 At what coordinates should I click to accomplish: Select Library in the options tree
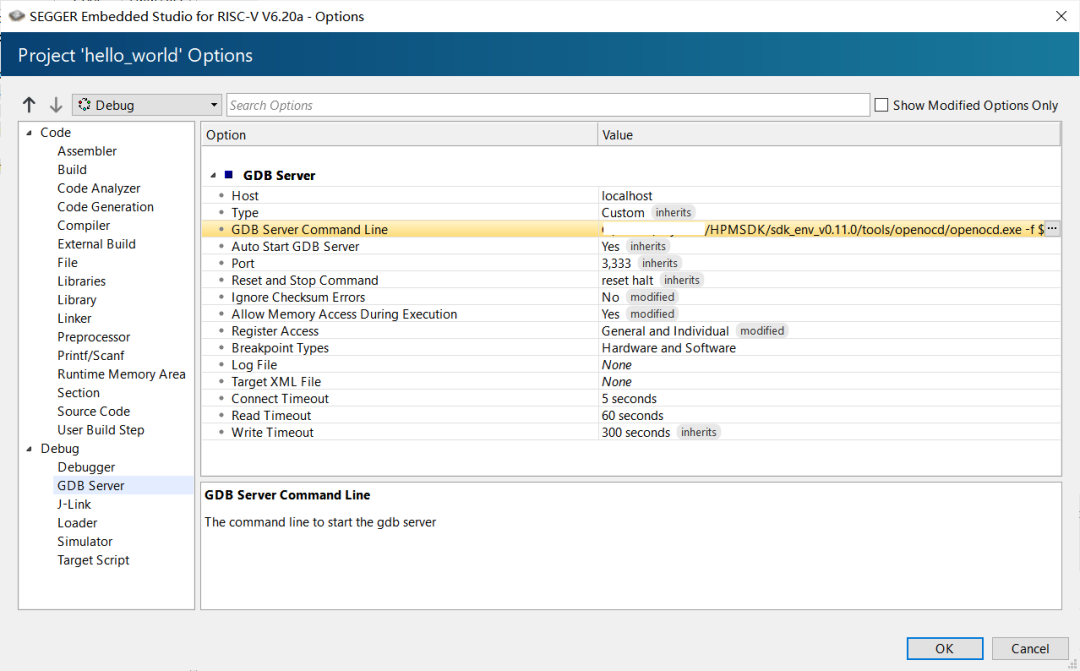[76, 300]
